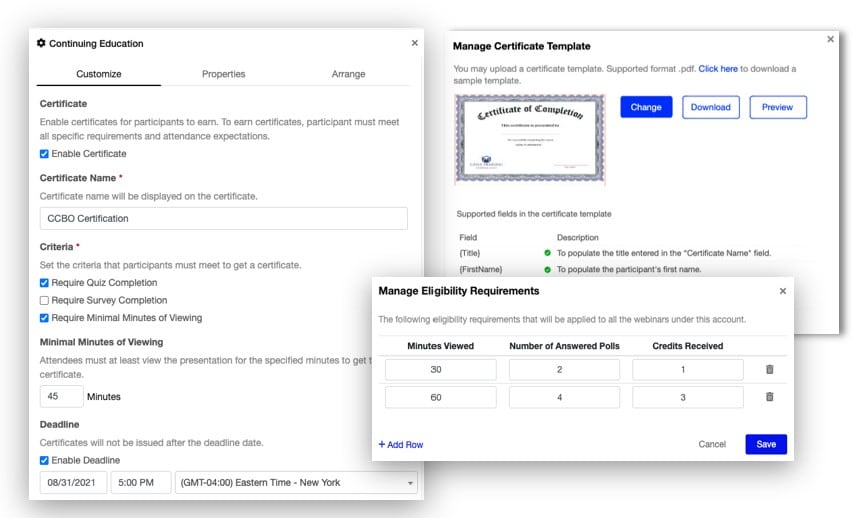
Task: Disable the Enable Deadline checkbox
Action: coord(44,460)
